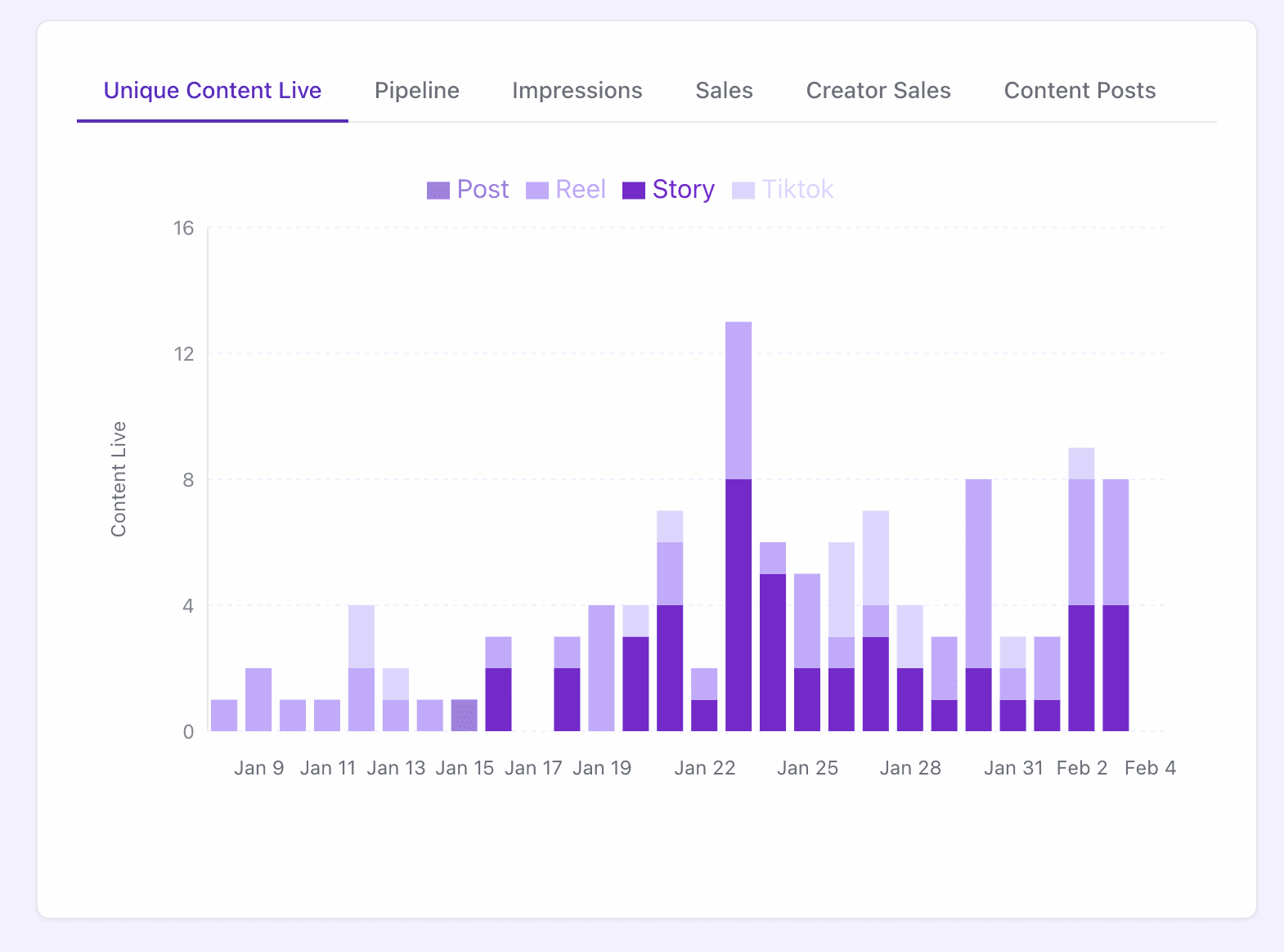Click the Feb 4 axis label
Image resolution: width=1284 pixels, height=952 pixels.
pyautogui.click(x=1150, y=768)
